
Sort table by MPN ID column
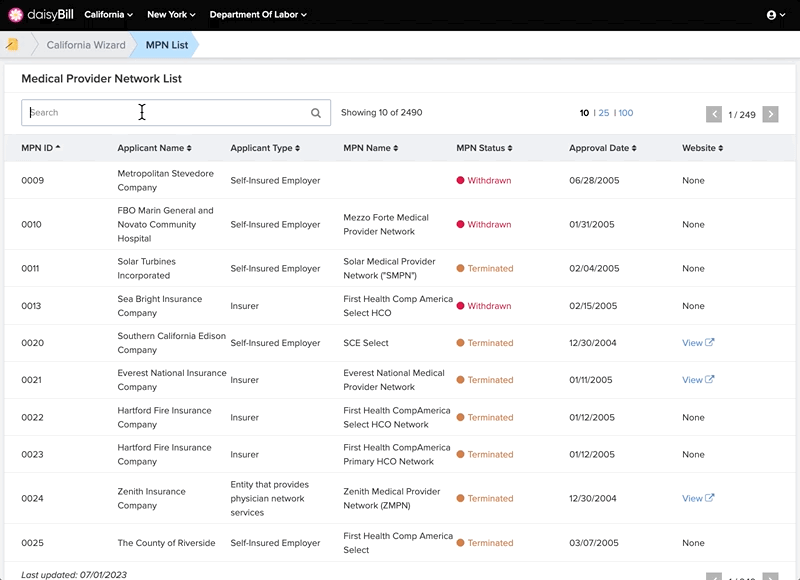point(41,148)
